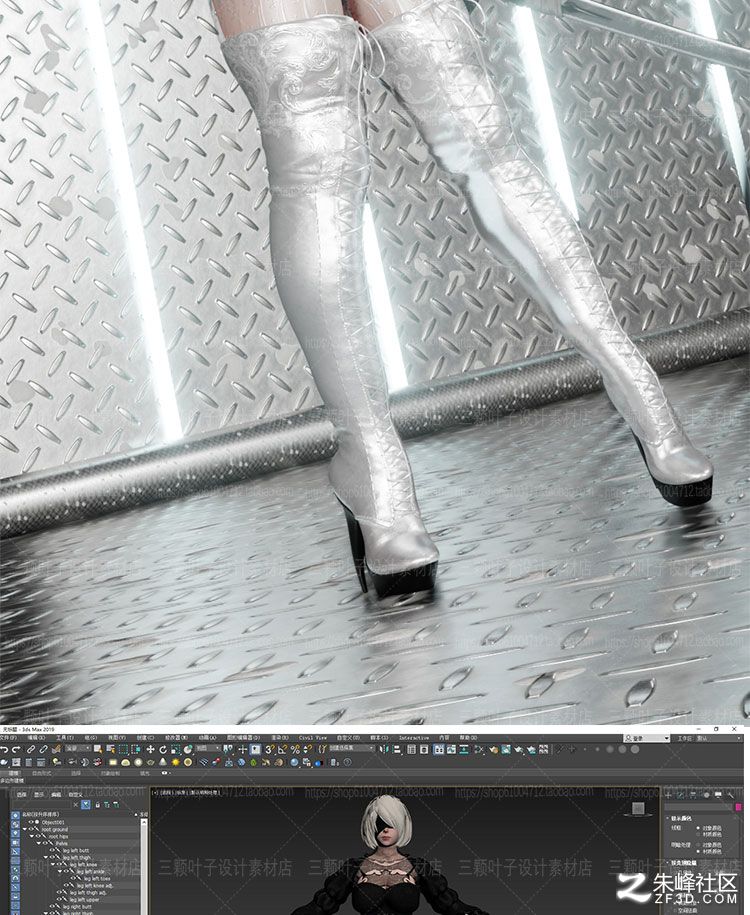Click the pink color swatch in command panel

coord(738,807)
